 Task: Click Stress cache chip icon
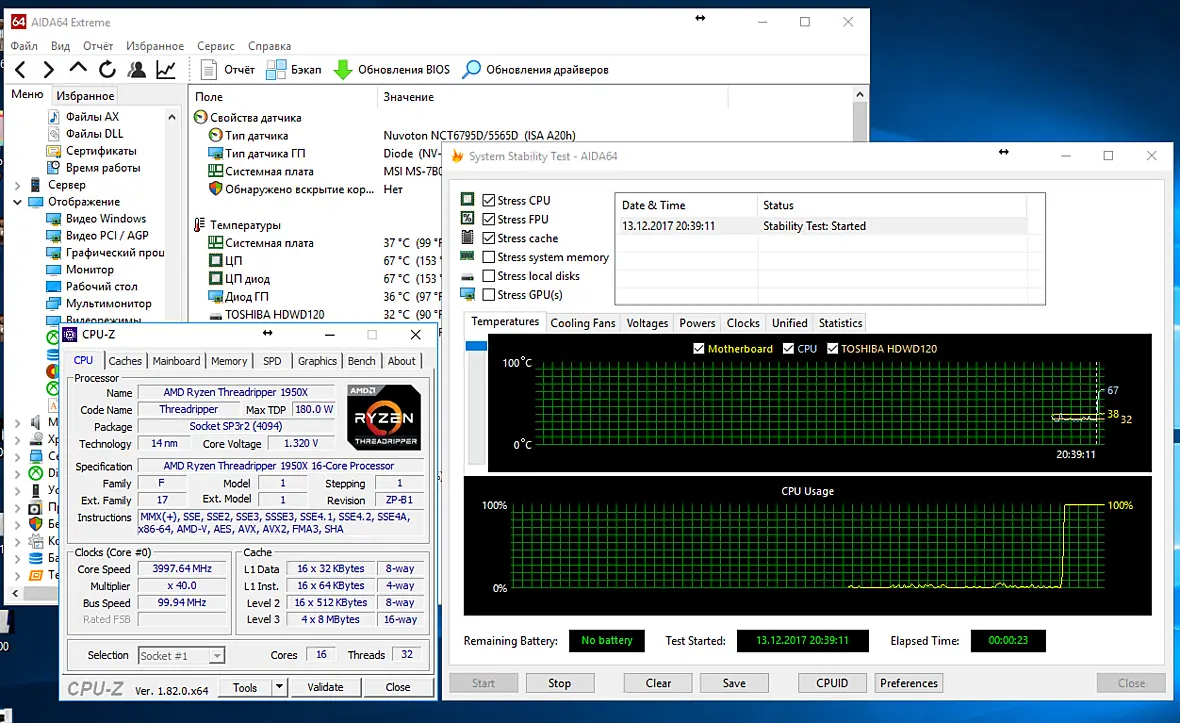(x=467, y=237)
